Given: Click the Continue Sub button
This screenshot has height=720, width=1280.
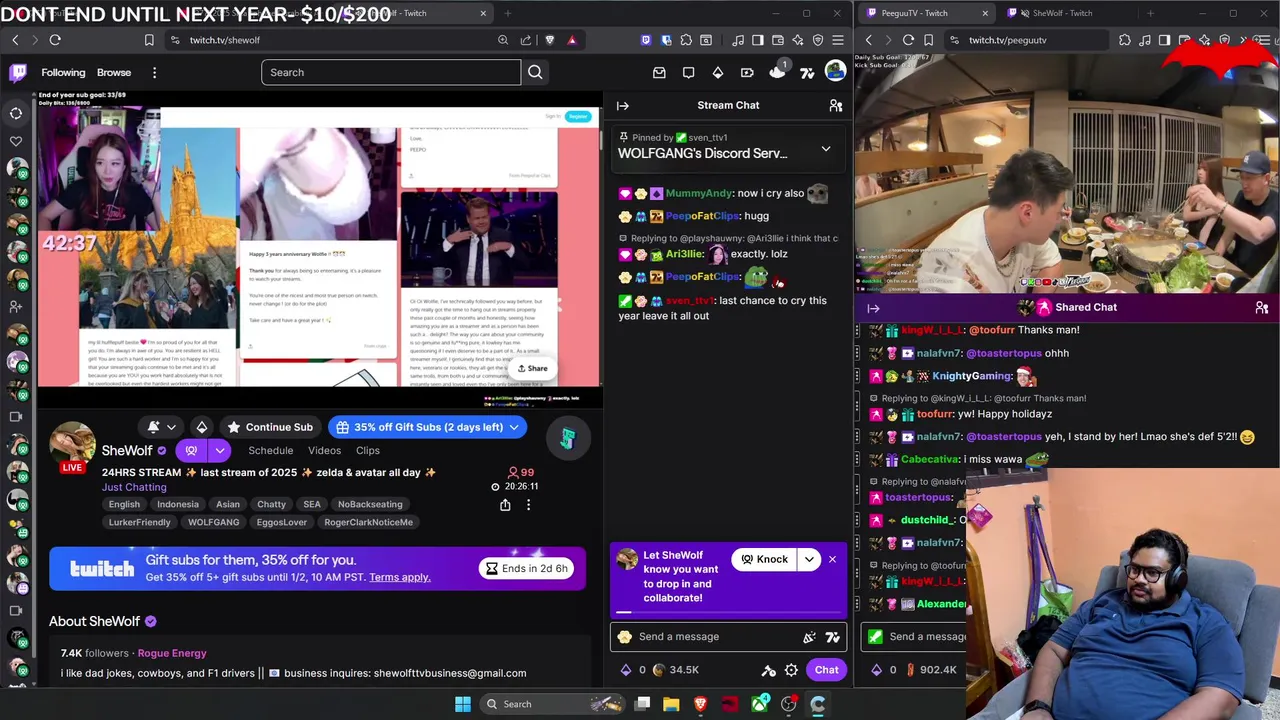Looking at the screenshot, I should [x=270, y=427].
